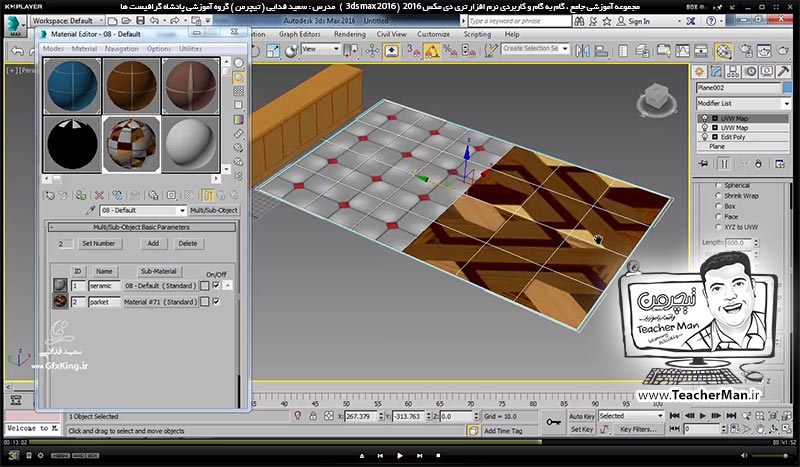800x467 pixels.
Task: Collapse Multi/Sub-Object Basic Parameters rollout
Action: 142,227
